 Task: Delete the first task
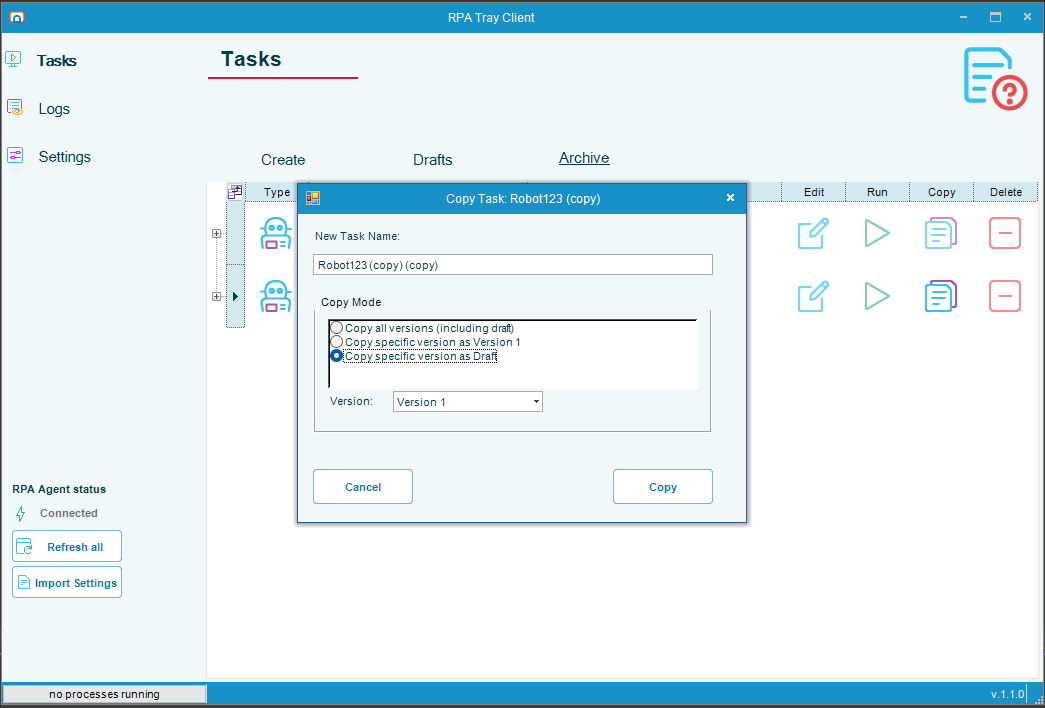coord(1005,233)
